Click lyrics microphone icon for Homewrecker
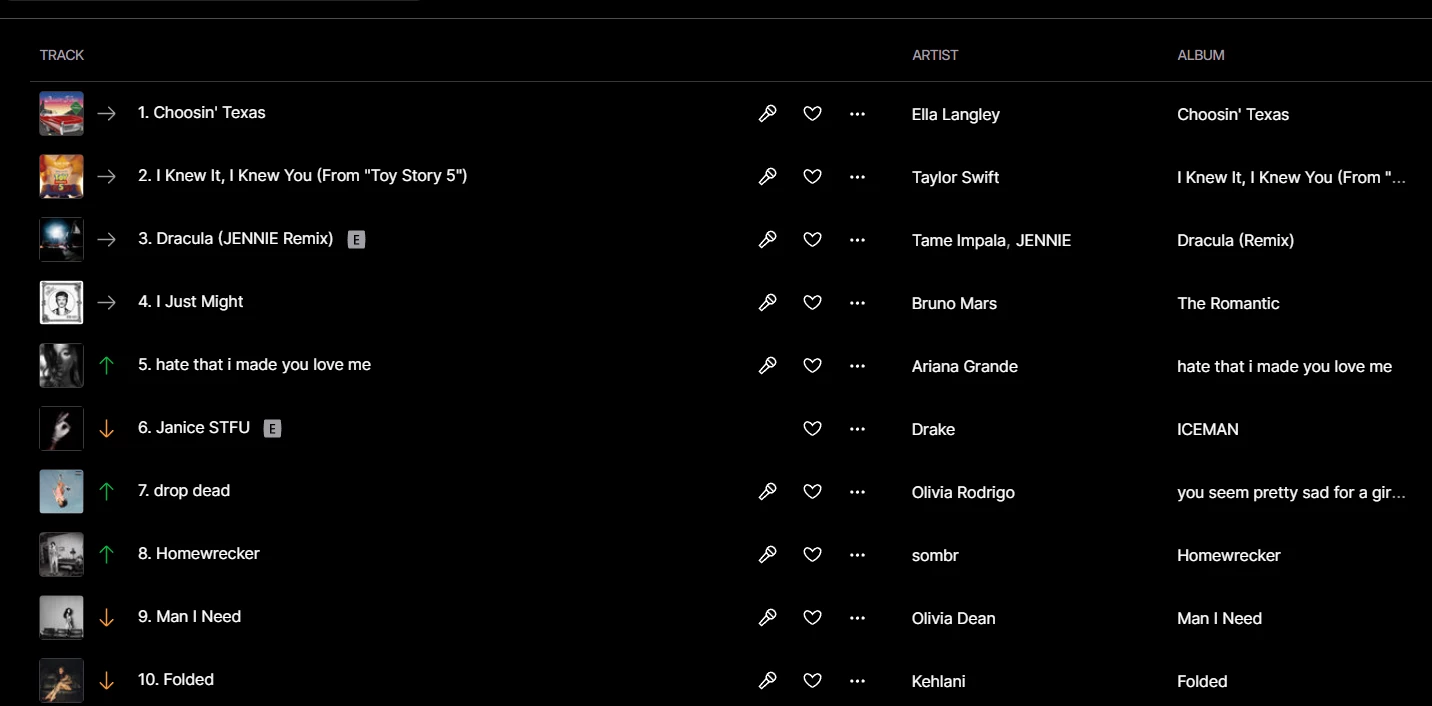The height and width of the screenshot is (706, 1432). coord(767,555)
